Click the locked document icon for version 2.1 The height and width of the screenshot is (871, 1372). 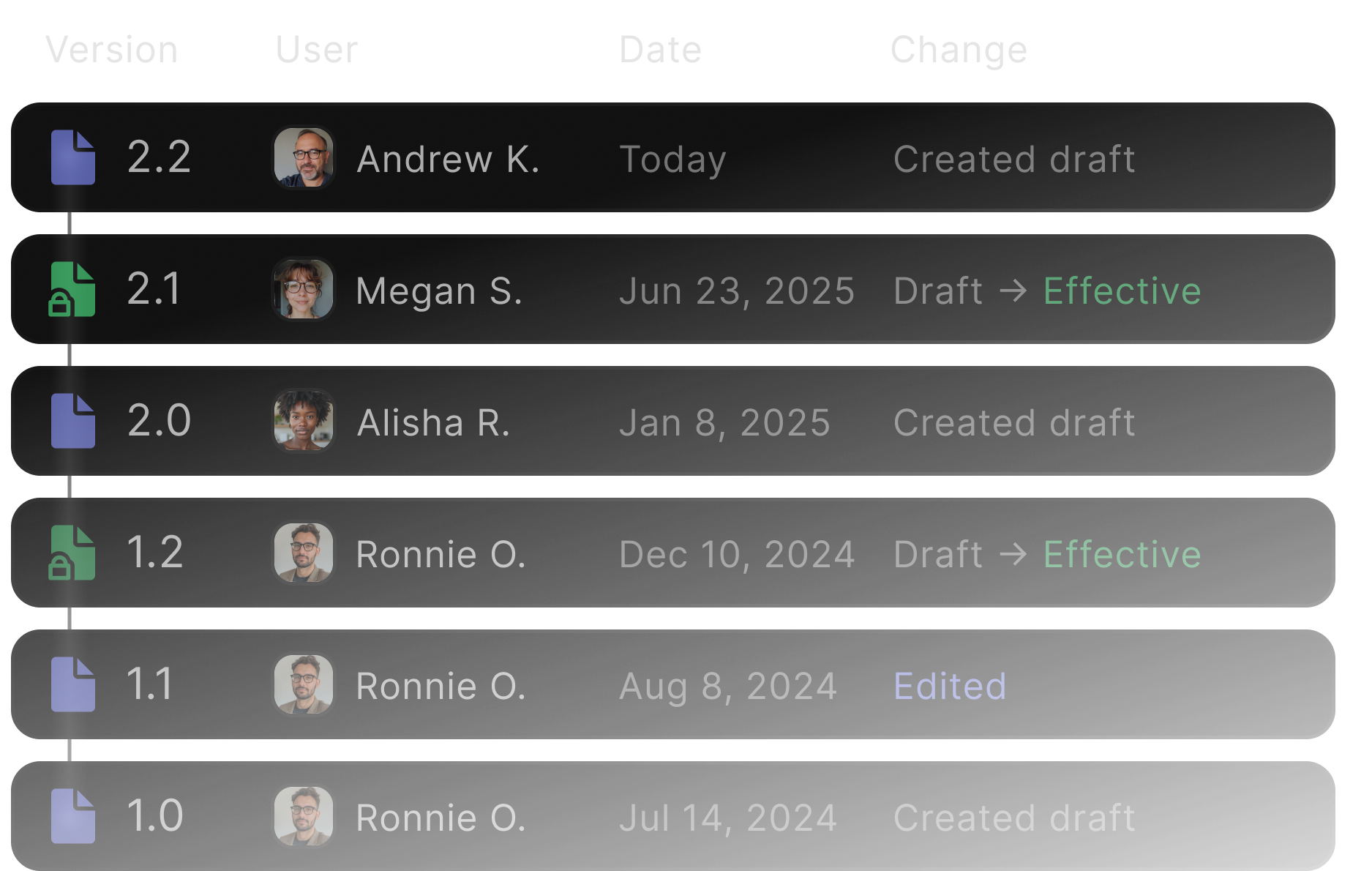click(72, 289)
